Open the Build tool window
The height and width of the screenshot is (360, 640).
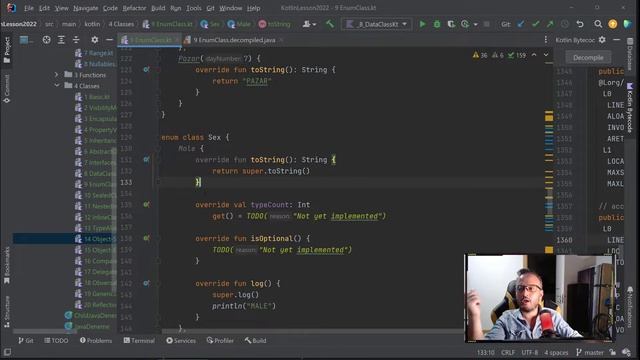tap(256, 340)
